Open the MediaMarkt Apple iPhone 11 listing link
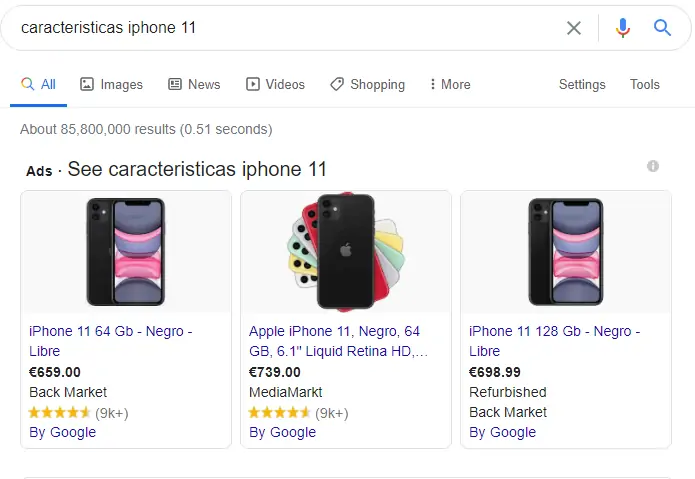695x479 pixels. point(338,341)
